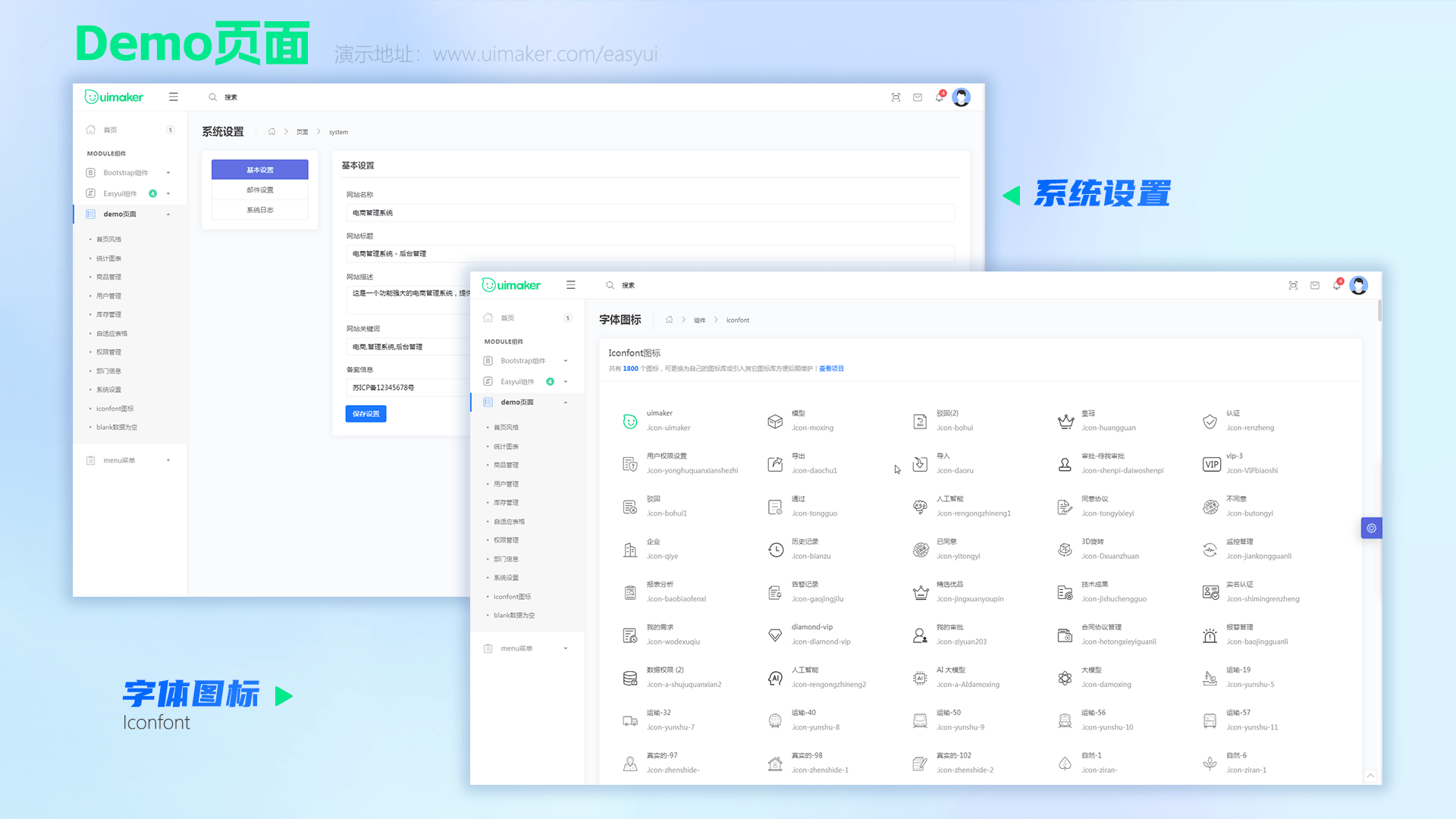Click the crown icon-huangguan icon
1456x819 pixels.
tap(1065, 422)
